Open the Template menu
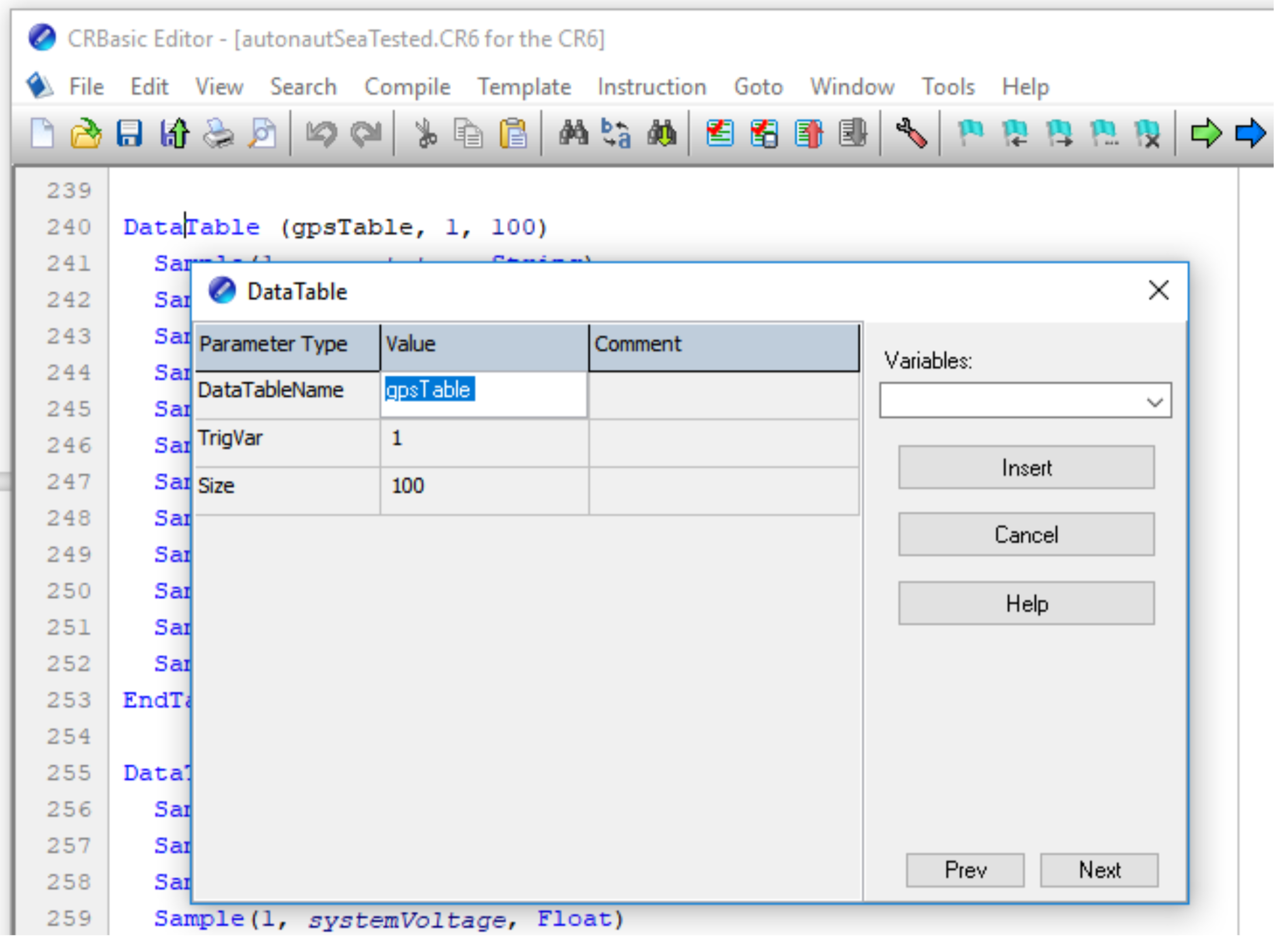 point(524,87)
